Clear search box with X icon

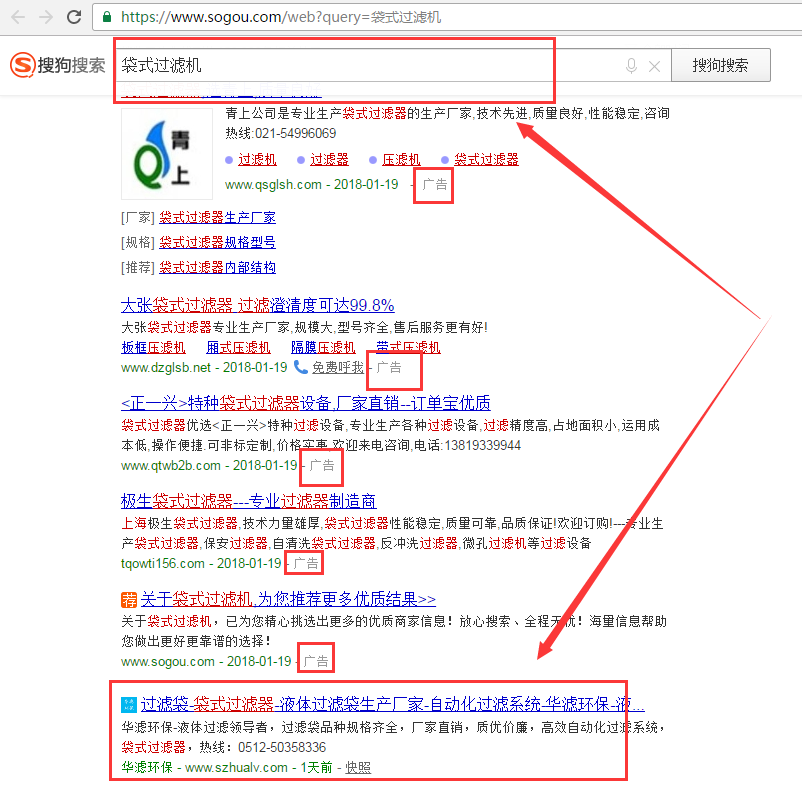pos(655,66)
